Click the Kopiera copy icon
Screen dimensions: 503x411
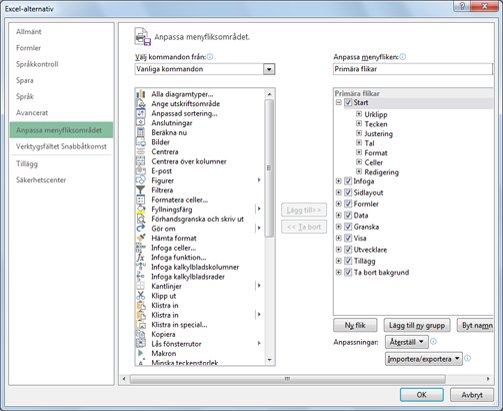(141, 334)
